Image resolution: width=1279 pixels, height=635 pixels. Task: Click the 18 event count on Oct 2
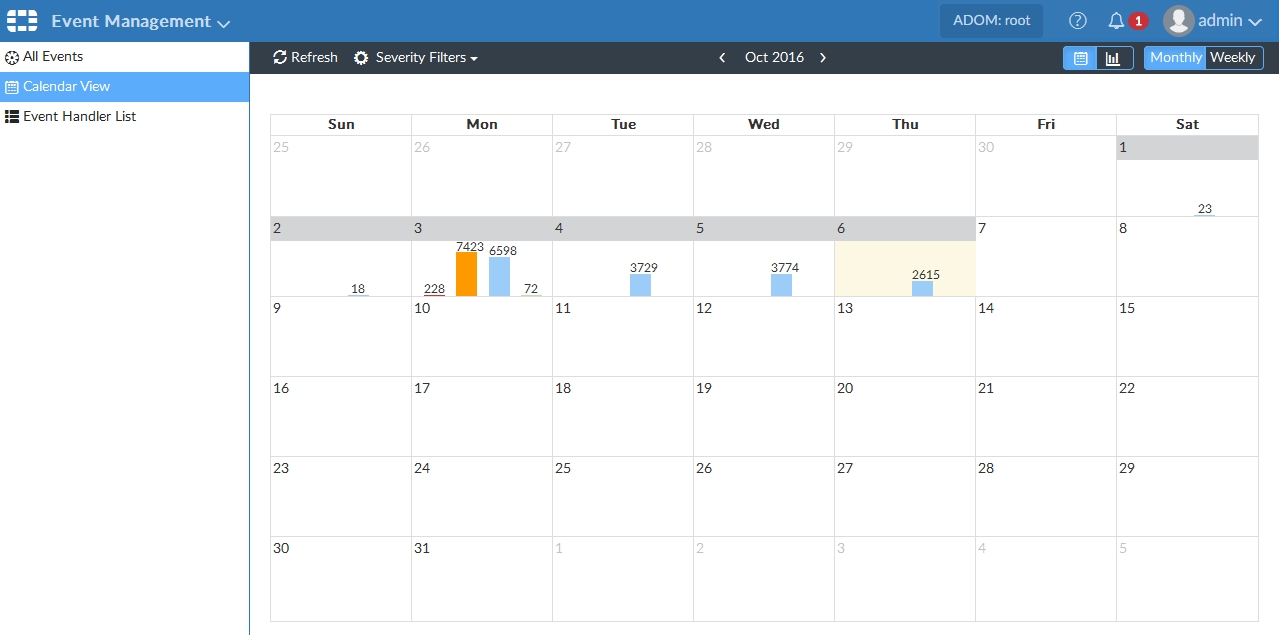(x=358, y=289)
